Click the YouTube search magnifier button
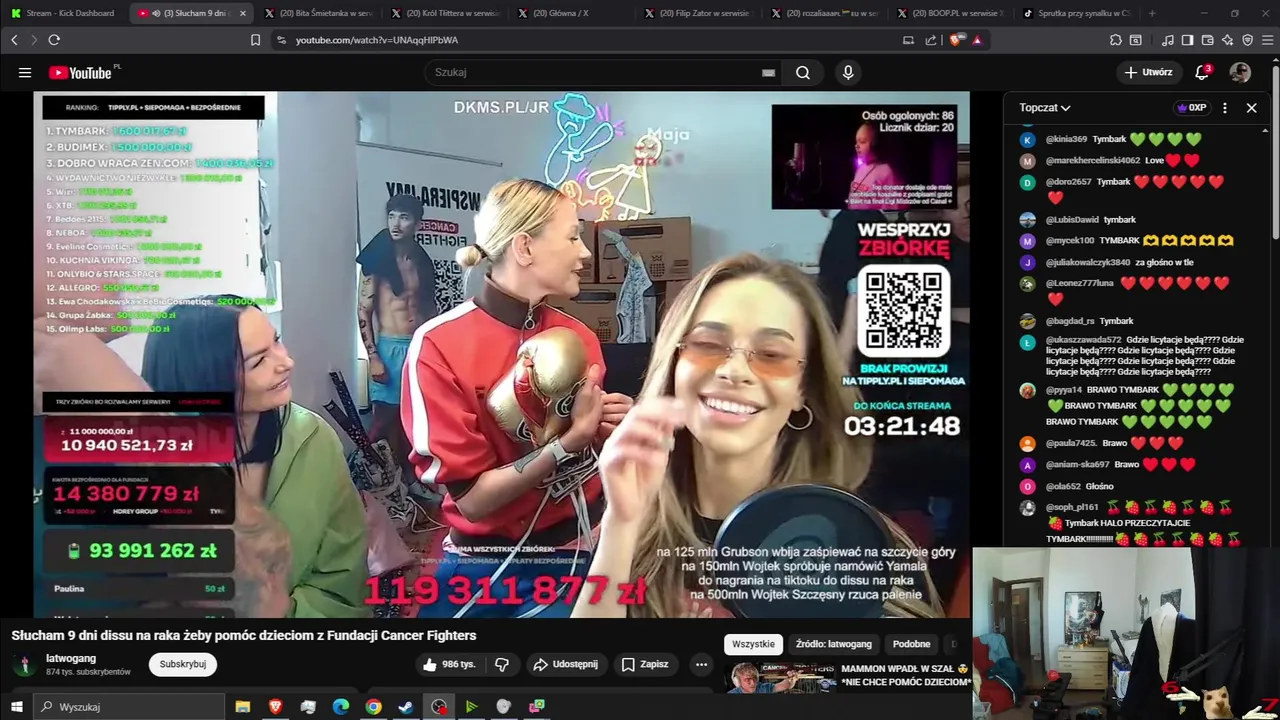The image size is (1280, 720). 802,72
